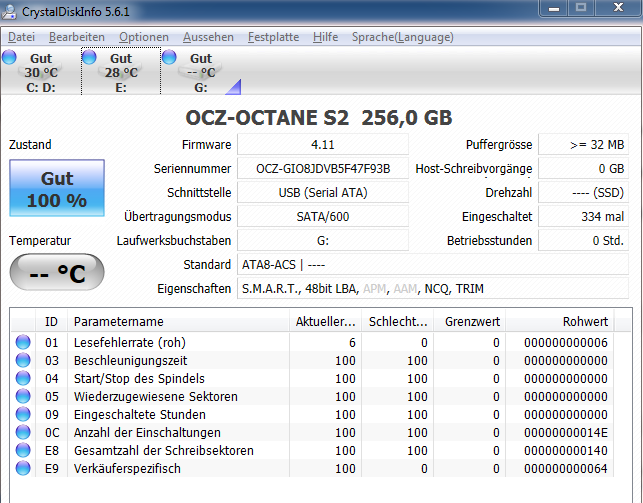Select the Beschleunigungszeit parameter name
Screen dimensions: 643x503
click(130, 360)
